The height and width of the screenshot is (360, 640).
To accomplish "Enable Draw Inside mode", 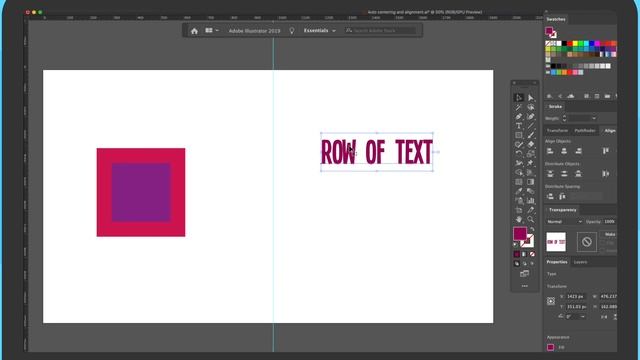I will point(532,264).
